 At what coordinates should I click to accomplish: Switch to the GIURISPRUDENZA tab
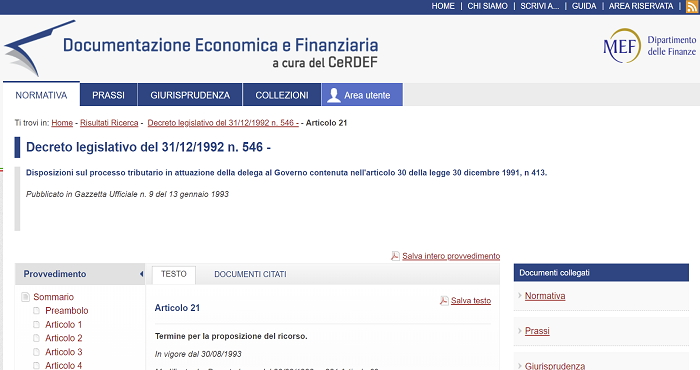tap(190, 95)
